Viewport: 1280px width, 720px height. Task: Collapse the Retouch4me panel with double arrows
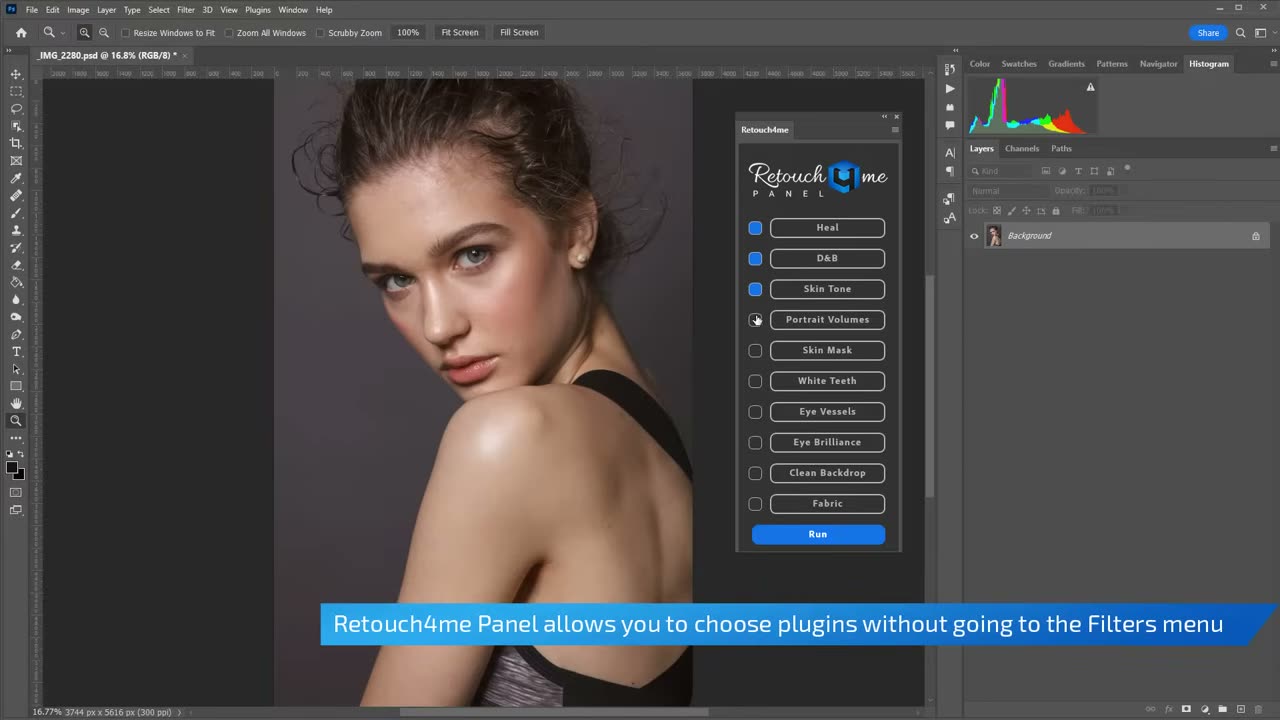click(884, 117)
